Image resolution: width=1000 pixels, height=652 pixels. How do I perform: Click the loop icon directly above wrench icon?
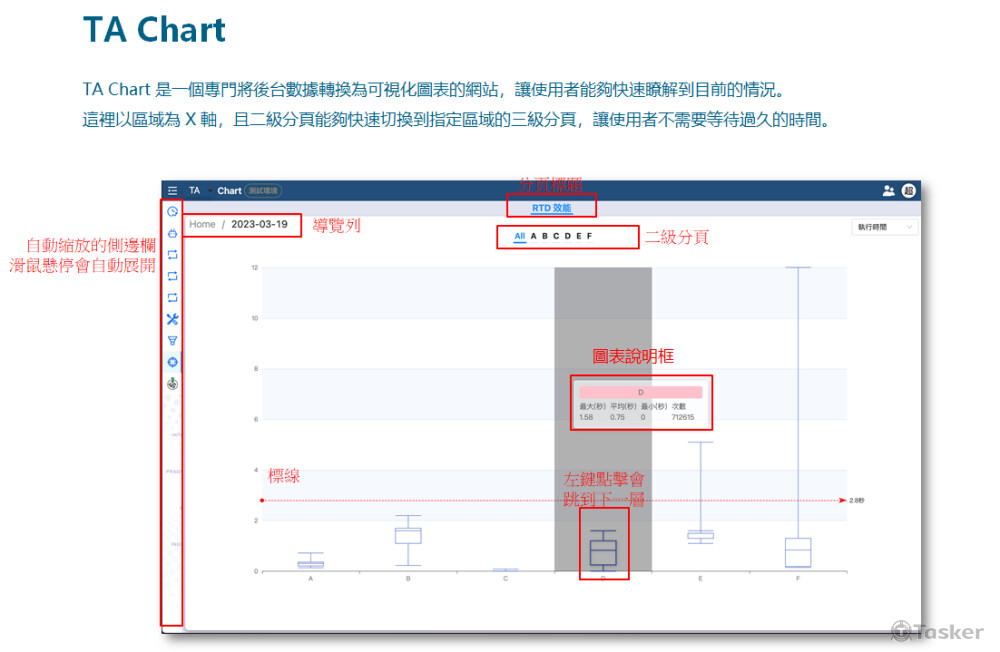click(x=172, y=298)
